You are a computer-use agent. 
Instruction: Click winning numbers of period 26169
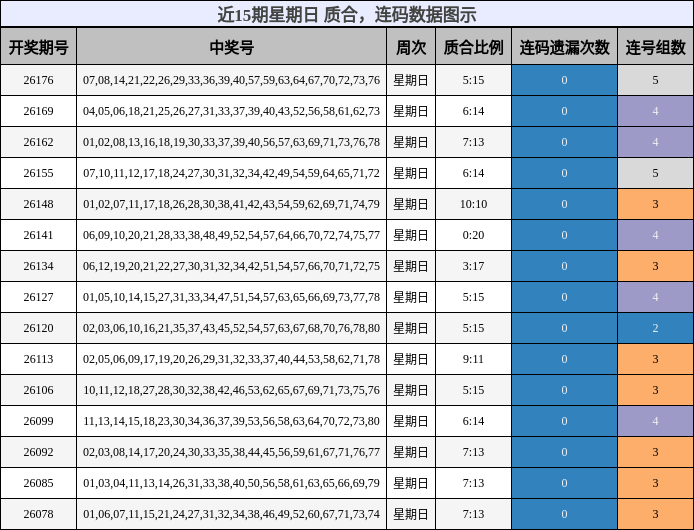click(x=231, y=111)
